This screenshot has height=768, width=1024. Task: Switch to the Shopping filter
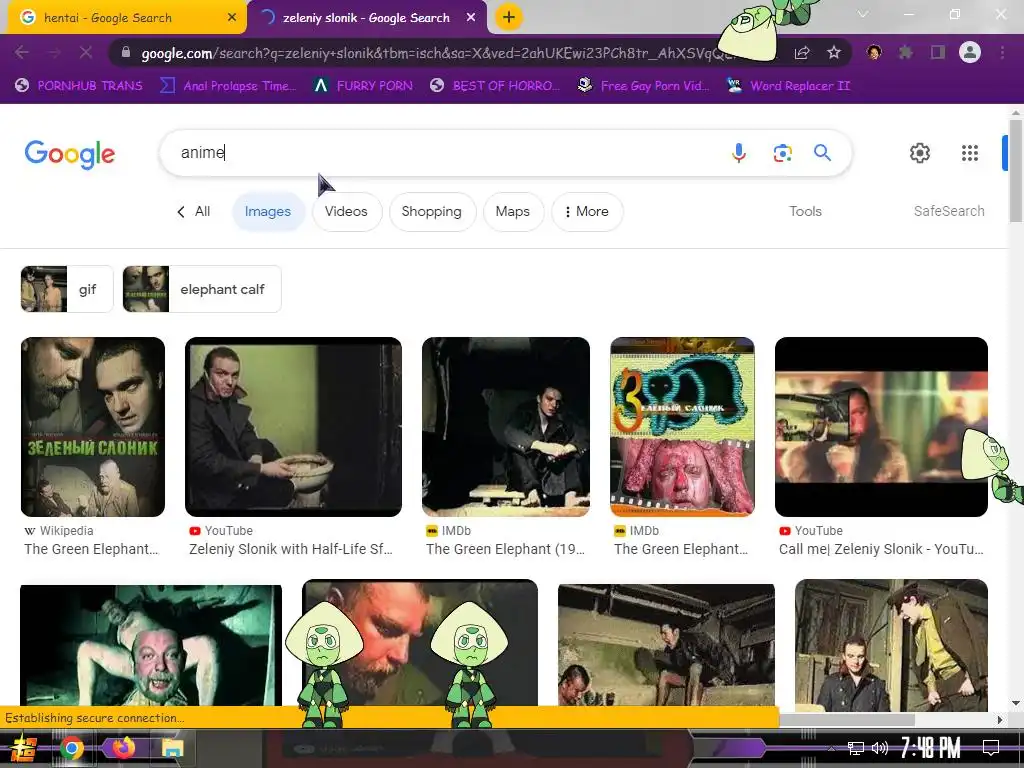coord(432,212)
